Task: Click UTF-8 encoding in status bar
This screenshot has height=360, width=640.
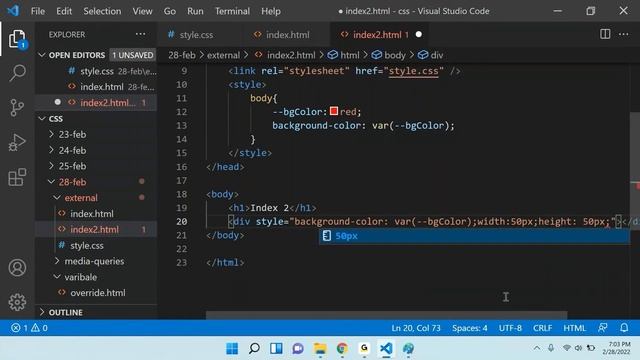Action: [x=510, y=328]
